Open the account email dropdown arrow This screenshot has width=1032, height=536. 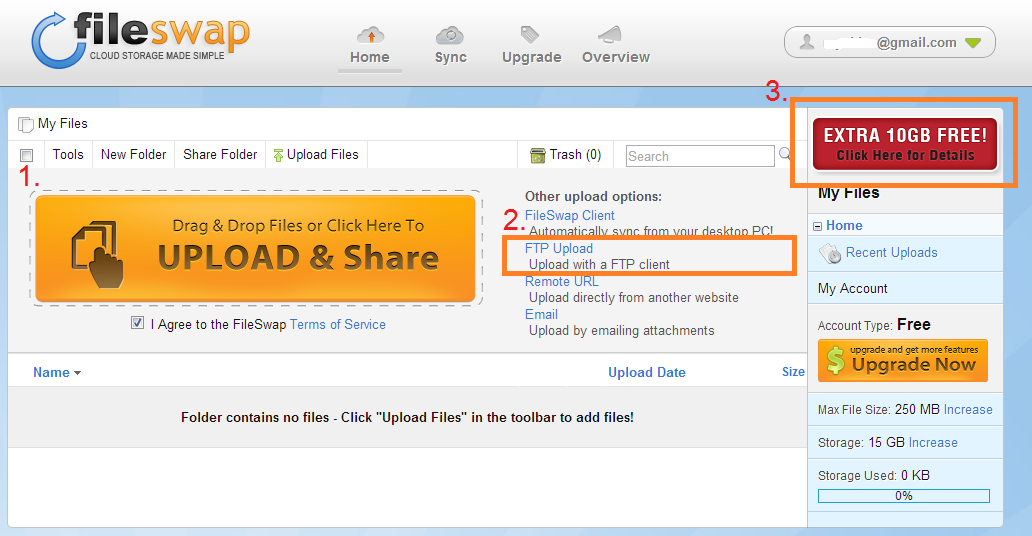[973, 43]
